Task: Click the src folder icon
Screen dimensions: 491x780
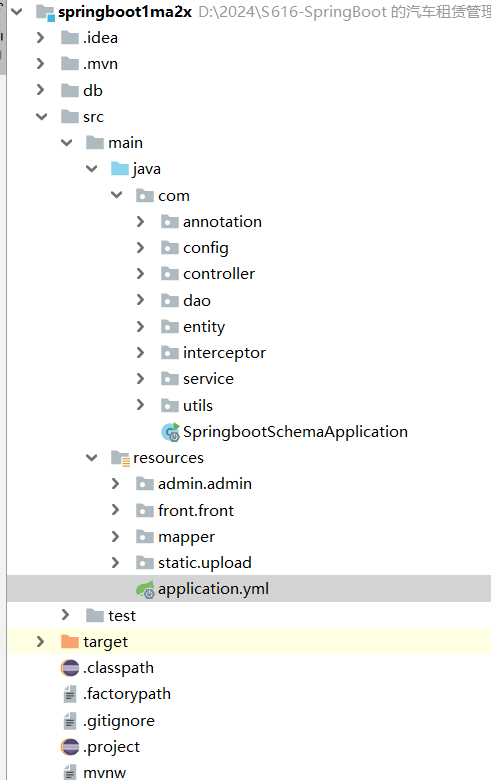Action: (70, 116)
